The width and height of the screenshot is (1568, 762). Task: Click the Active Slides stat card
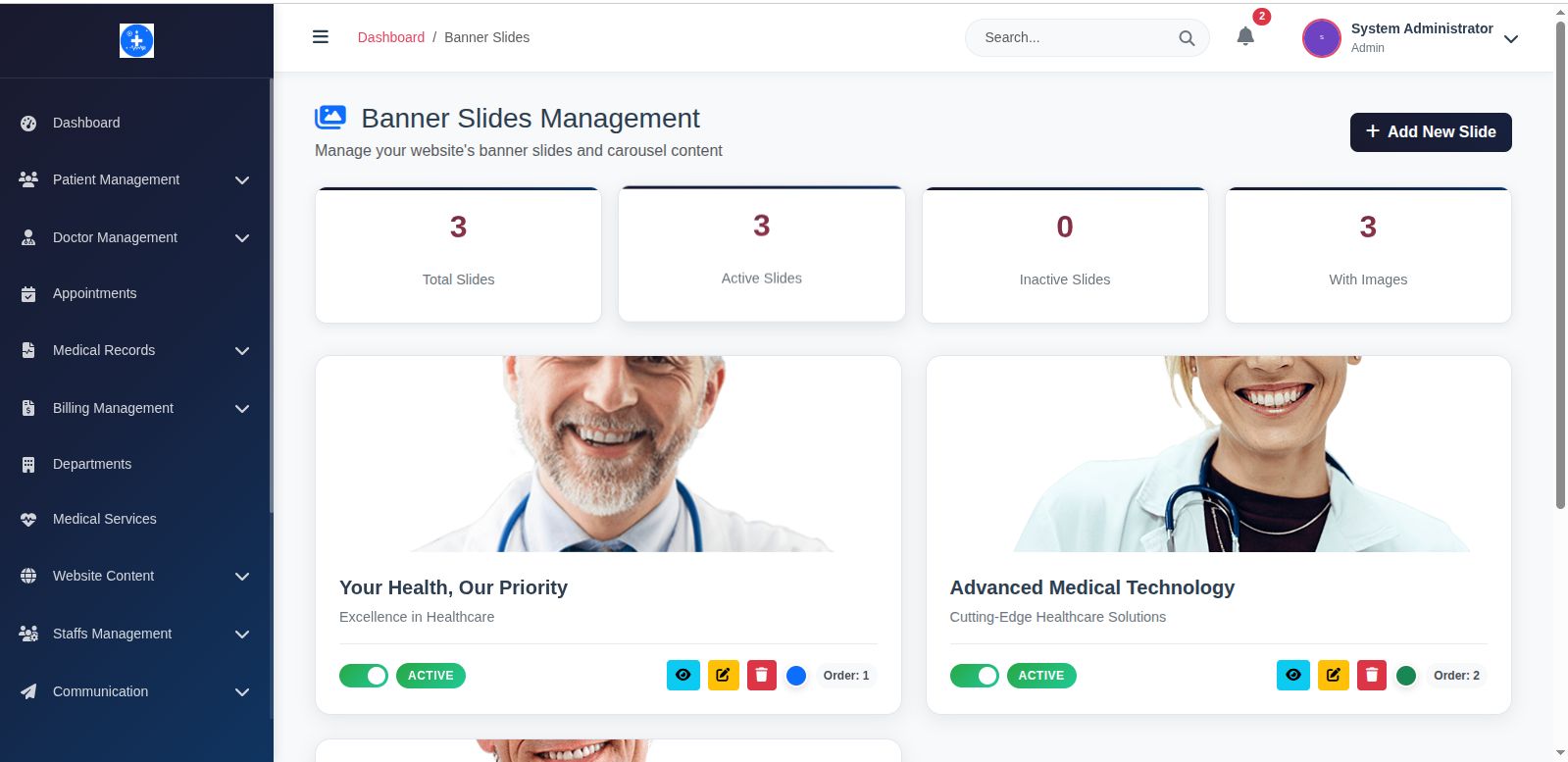click(x=762, y=253)
